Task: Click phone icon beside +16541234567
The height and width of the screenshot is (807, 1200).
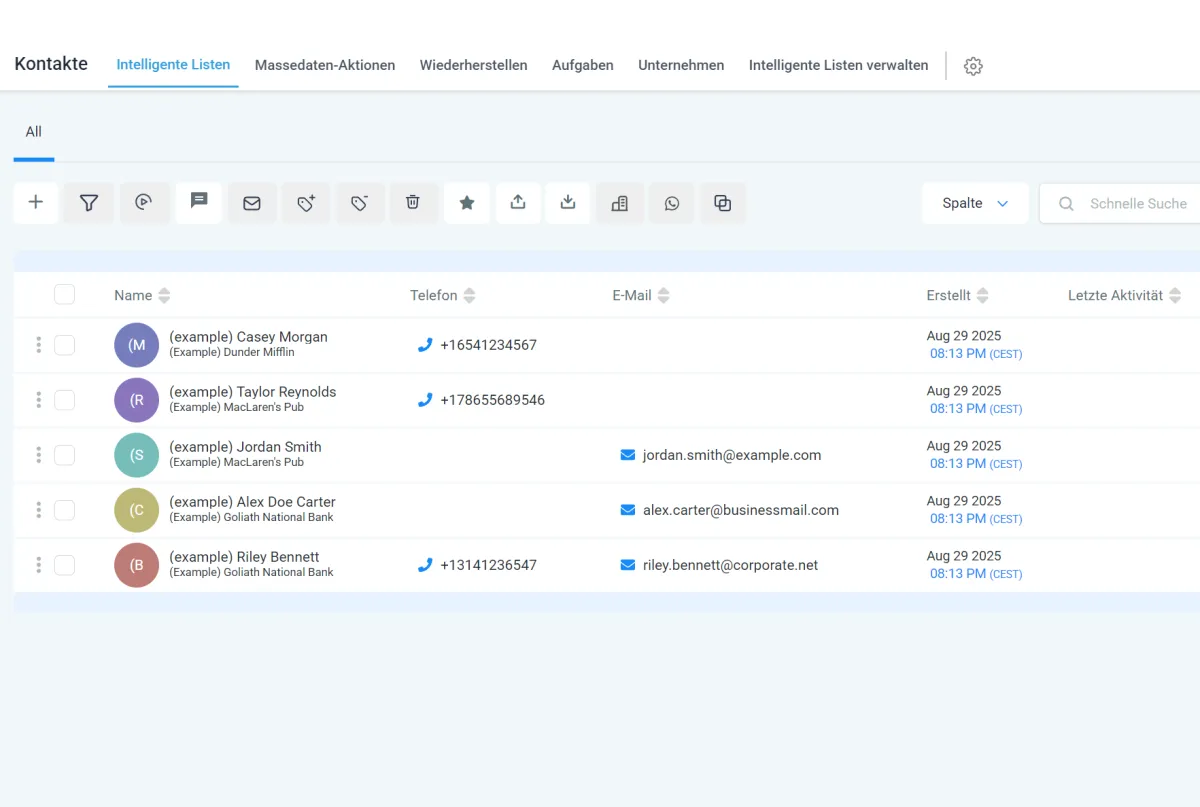Action: tap(425, 345)
